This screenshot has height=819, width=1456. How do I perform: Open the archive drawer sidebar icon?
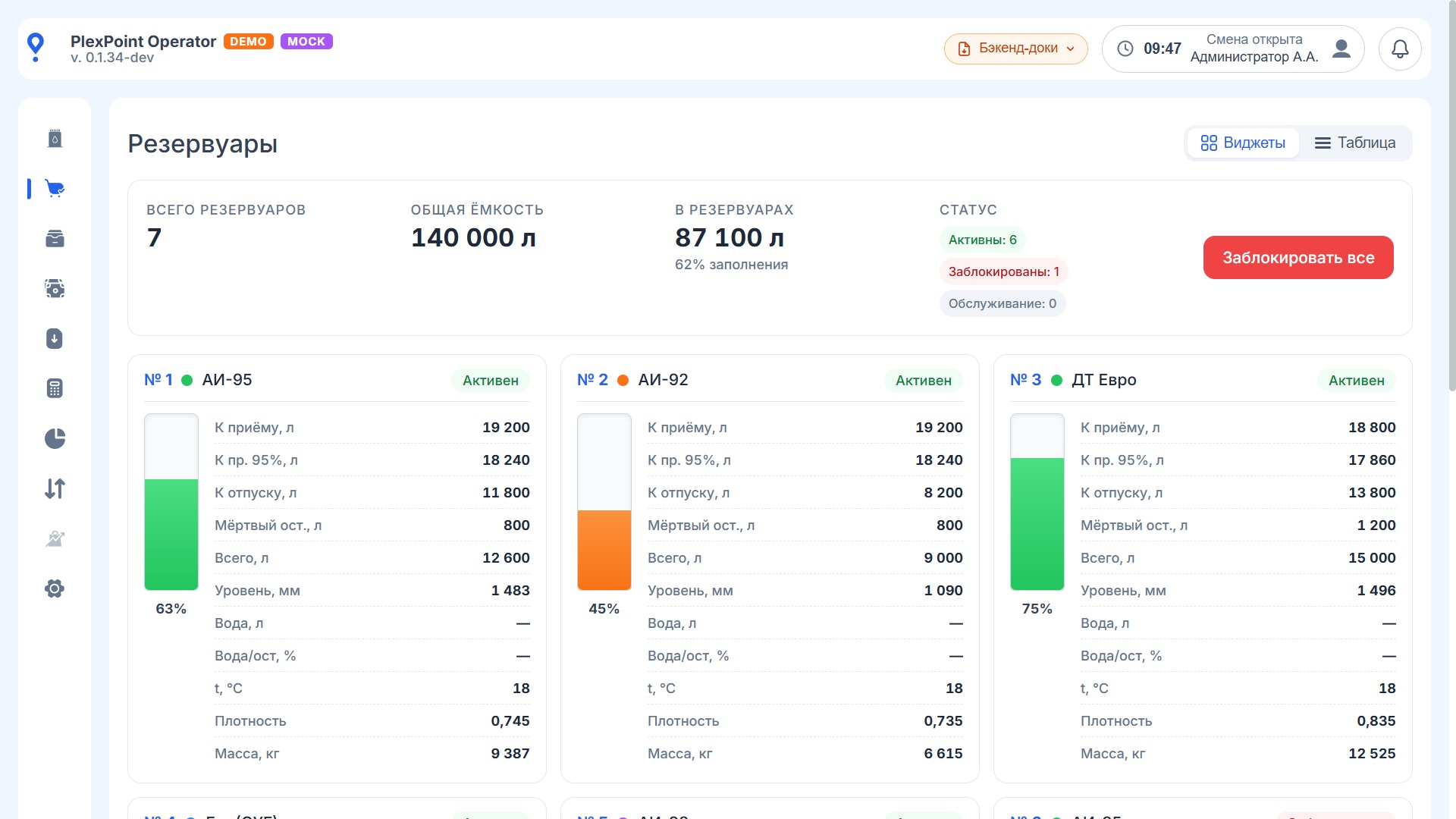click(x=55, y=239)
